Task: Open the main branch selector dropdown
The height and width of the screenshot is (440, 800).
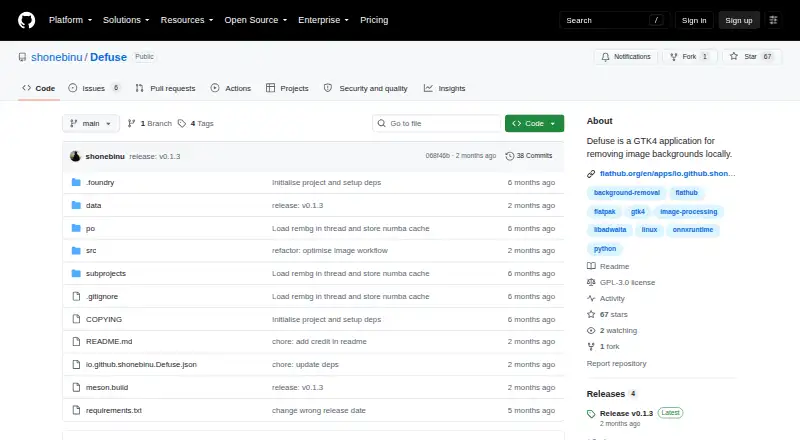Action: [91, 124]
